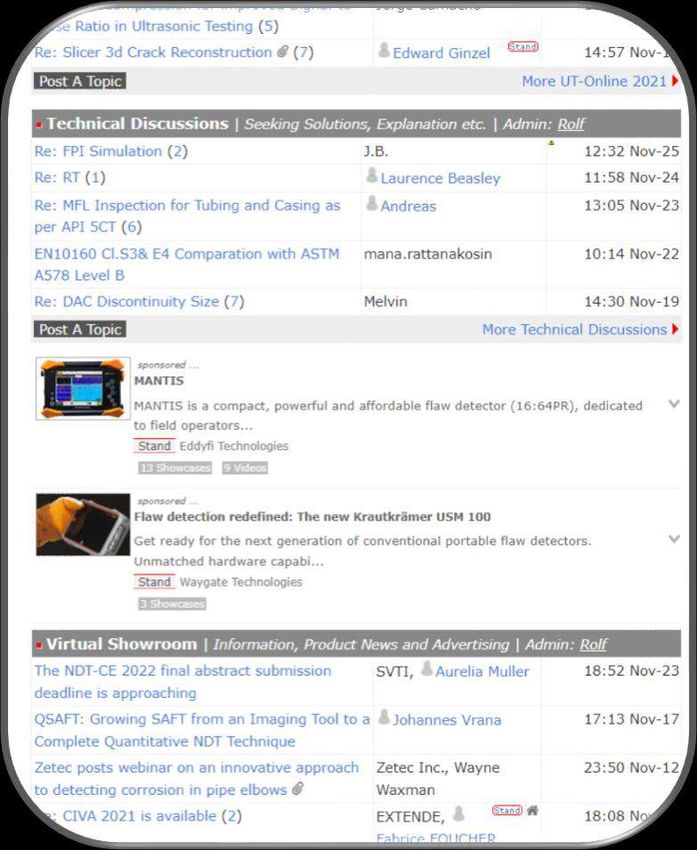Open the 'Re: Slicer 3d Crack Reconstruction' topic
The width and height of the screenshot is (697, 850).
pyautogui.click(x=153, y=52)
